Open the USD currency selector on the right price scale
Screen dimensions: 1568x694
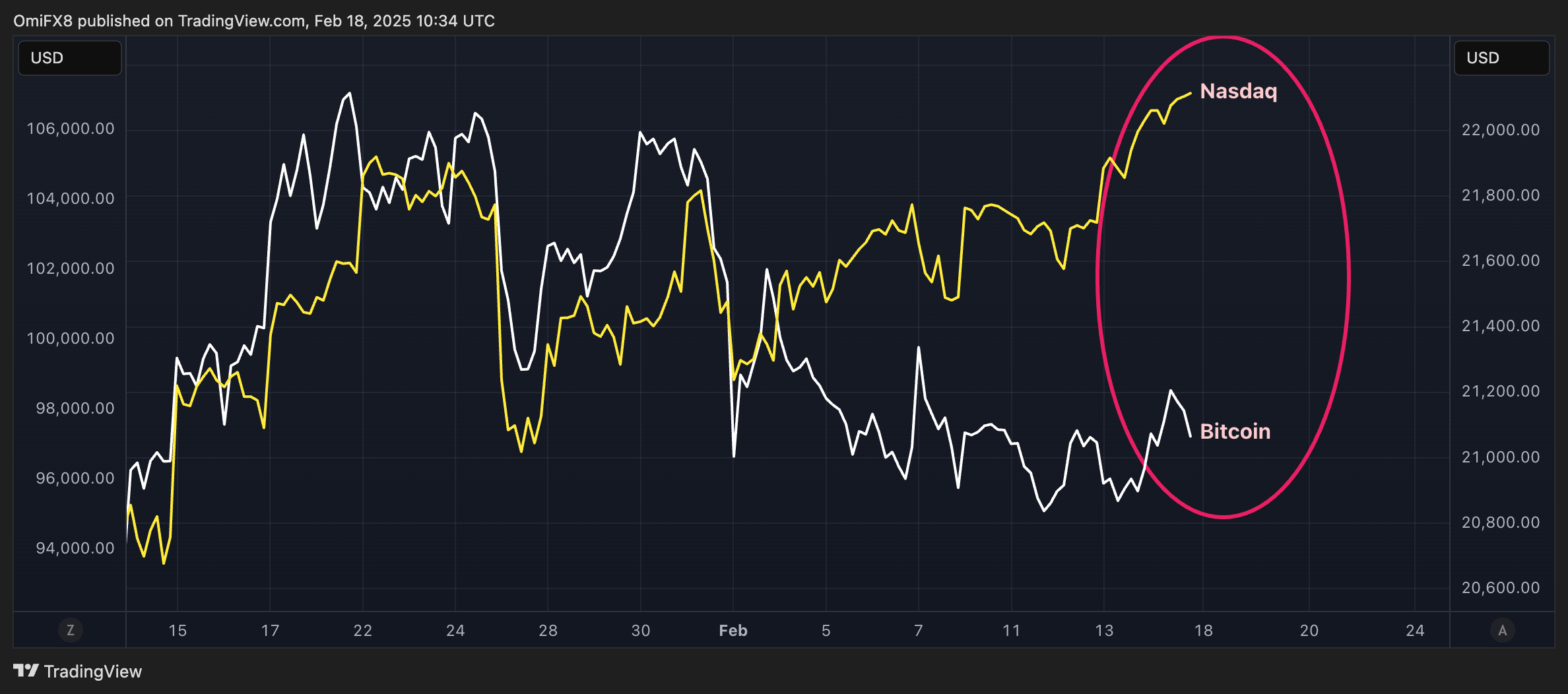click(1501, 58)
